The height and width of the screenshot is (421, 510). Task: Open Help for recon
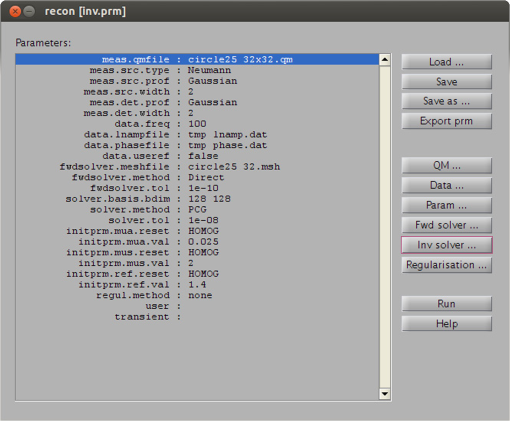tap(446, 324)
